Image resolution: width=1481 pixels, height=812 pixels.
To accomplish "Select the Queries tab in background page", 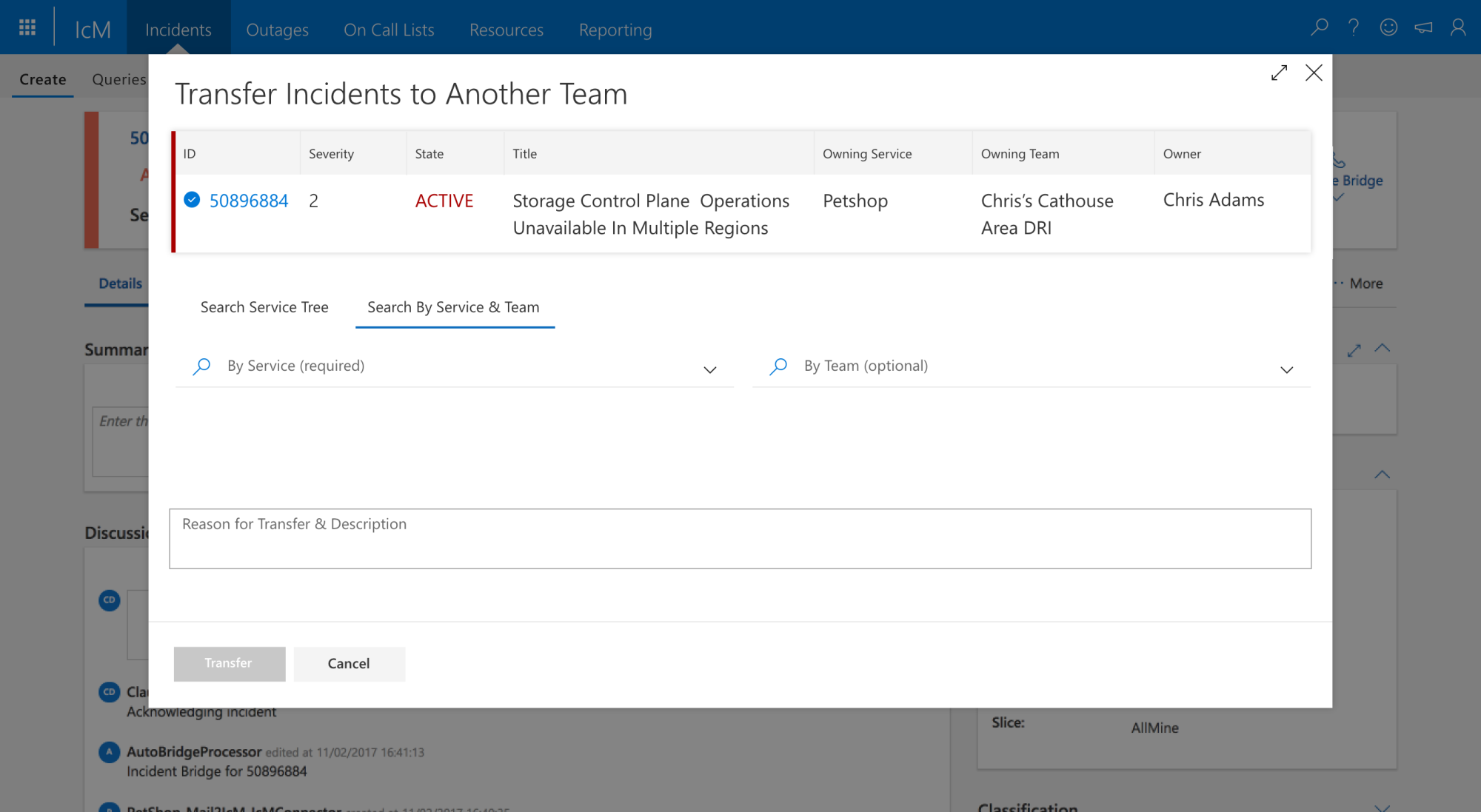I will tap(119, 79).
